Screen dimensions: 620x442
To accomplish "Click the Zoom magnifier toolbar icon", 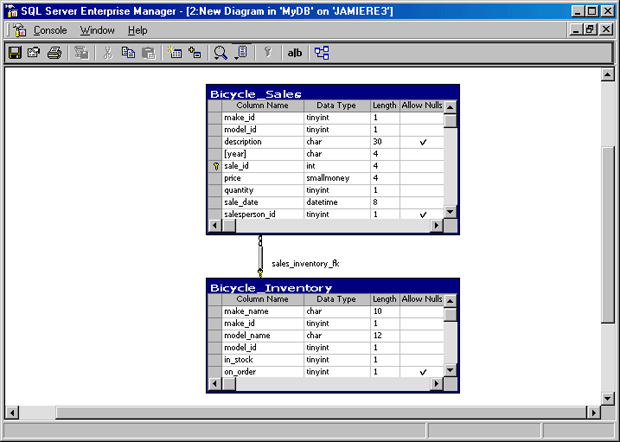I will point(221,52).
